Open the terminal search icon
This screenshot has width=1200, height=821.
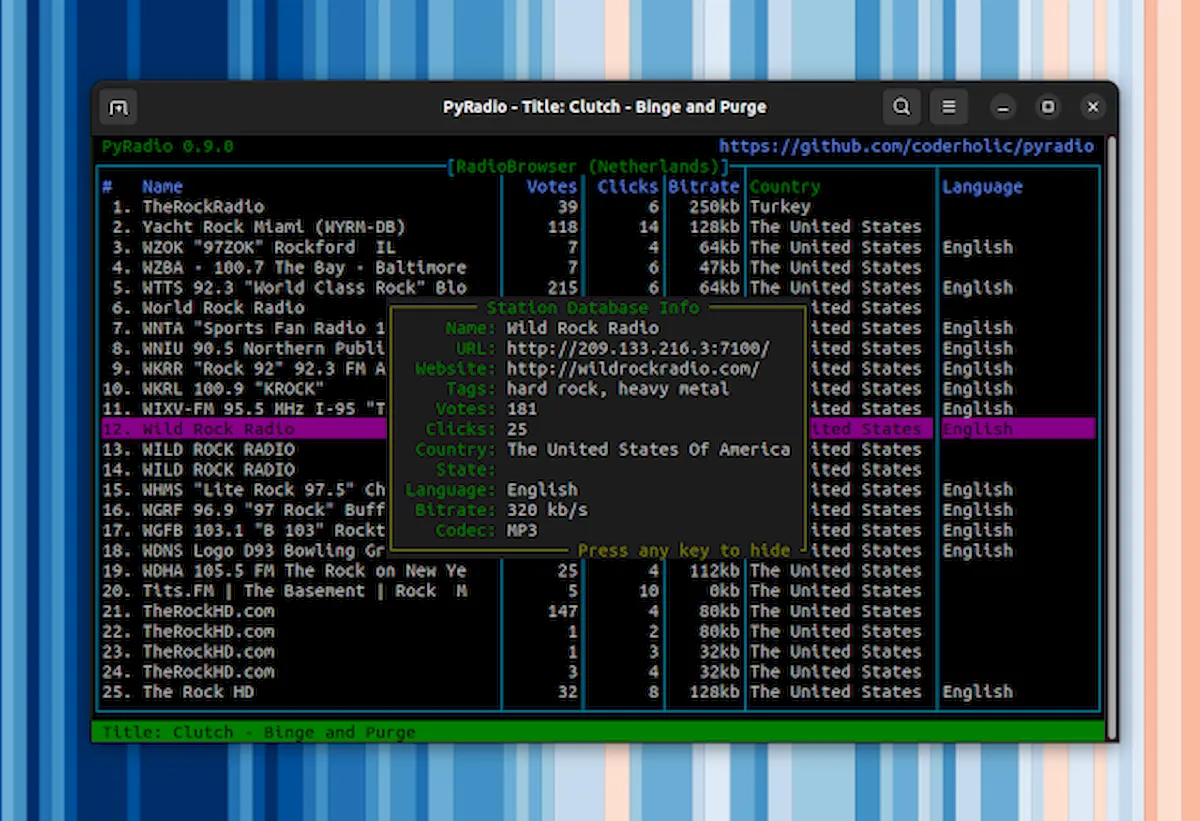(x=901, y=107)
